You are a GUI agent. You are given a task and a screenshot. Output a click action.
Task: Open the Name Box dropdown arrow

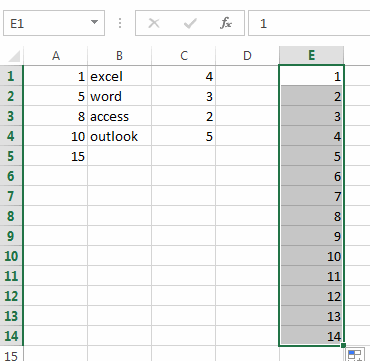pyautogui.click(x=94, y=23)
